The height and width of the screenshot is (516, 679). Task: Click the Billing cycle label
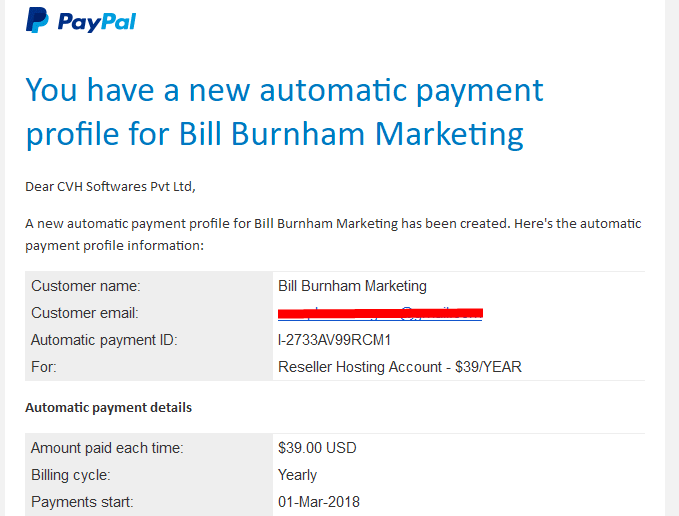tap(71, 475)
